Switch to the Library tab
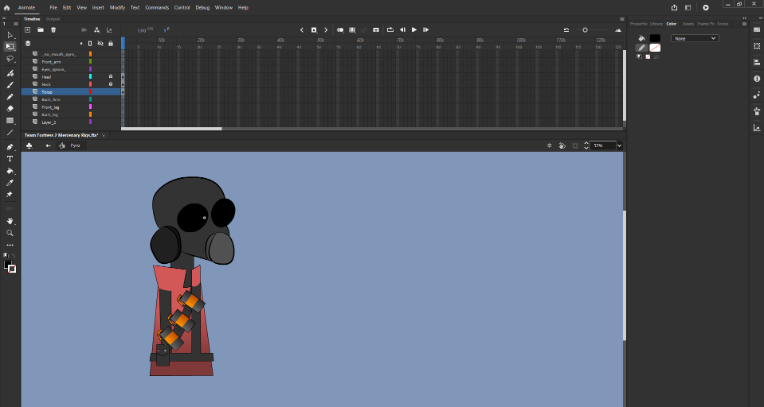This screenshot has height=407, width=764. pos(656,23)
